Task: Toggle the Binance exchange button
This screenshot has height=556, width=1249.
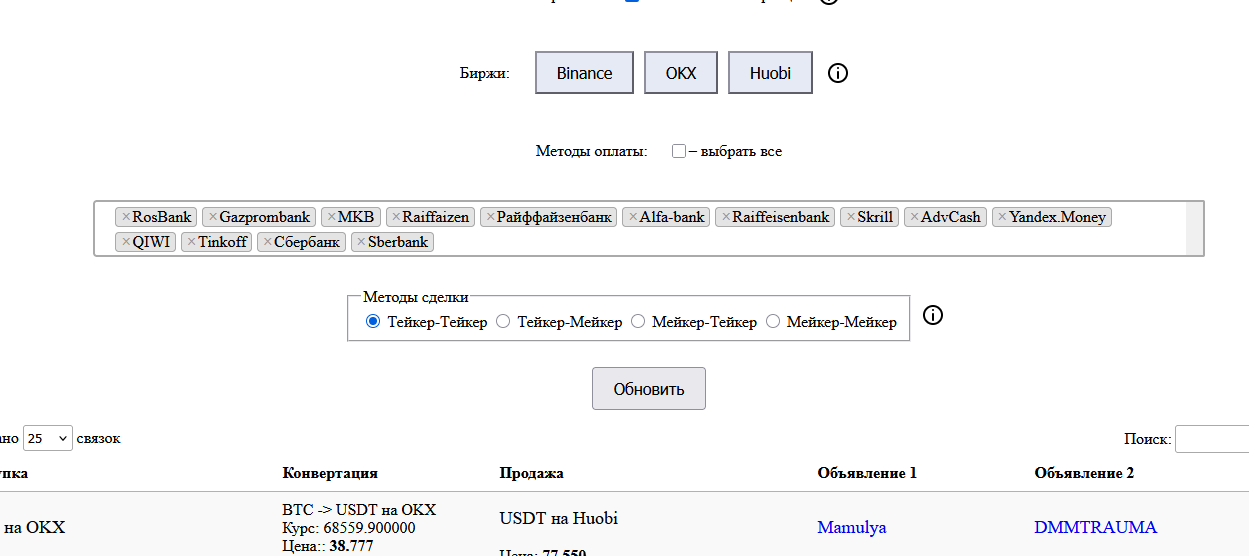Action: [584, 73]
